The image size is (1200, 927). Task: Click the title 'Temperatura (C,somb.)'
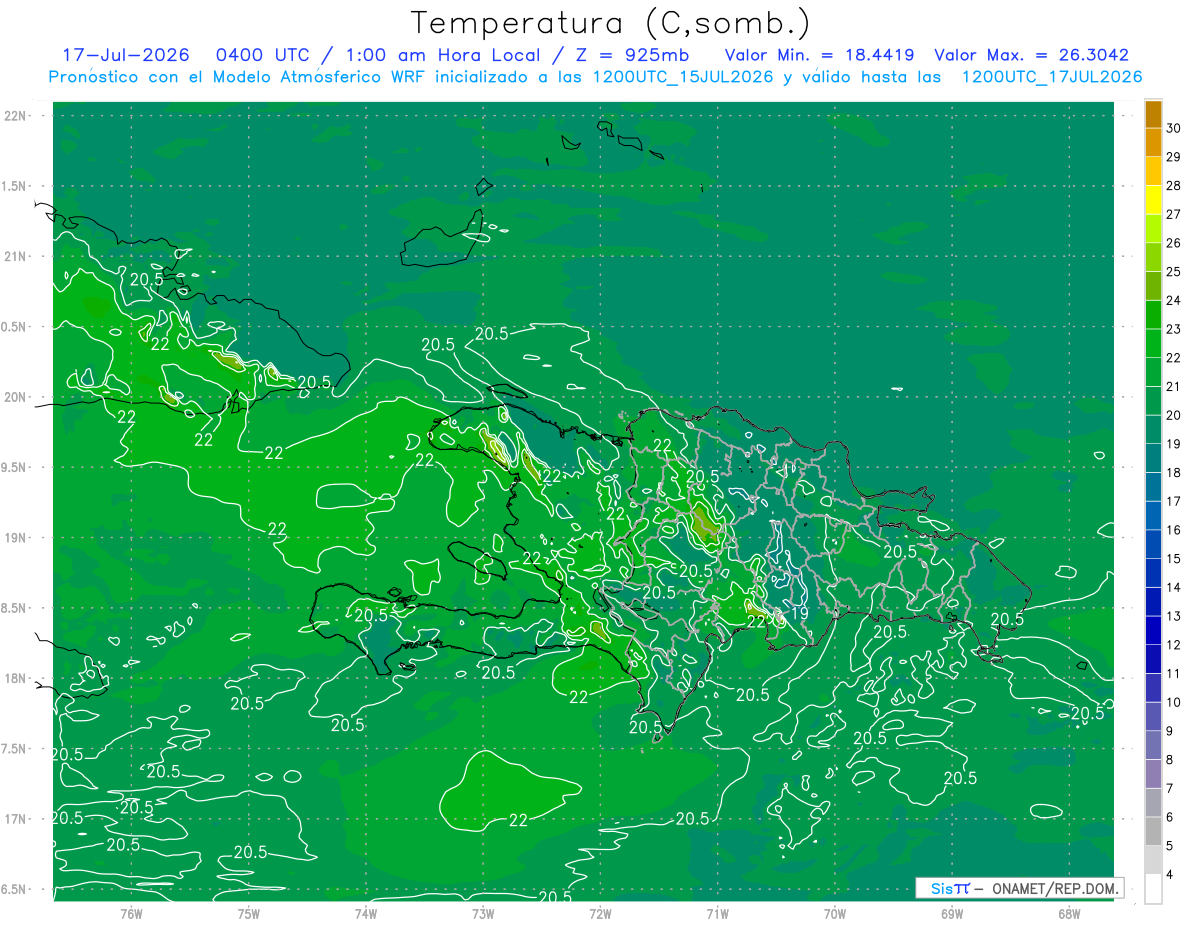611,23
